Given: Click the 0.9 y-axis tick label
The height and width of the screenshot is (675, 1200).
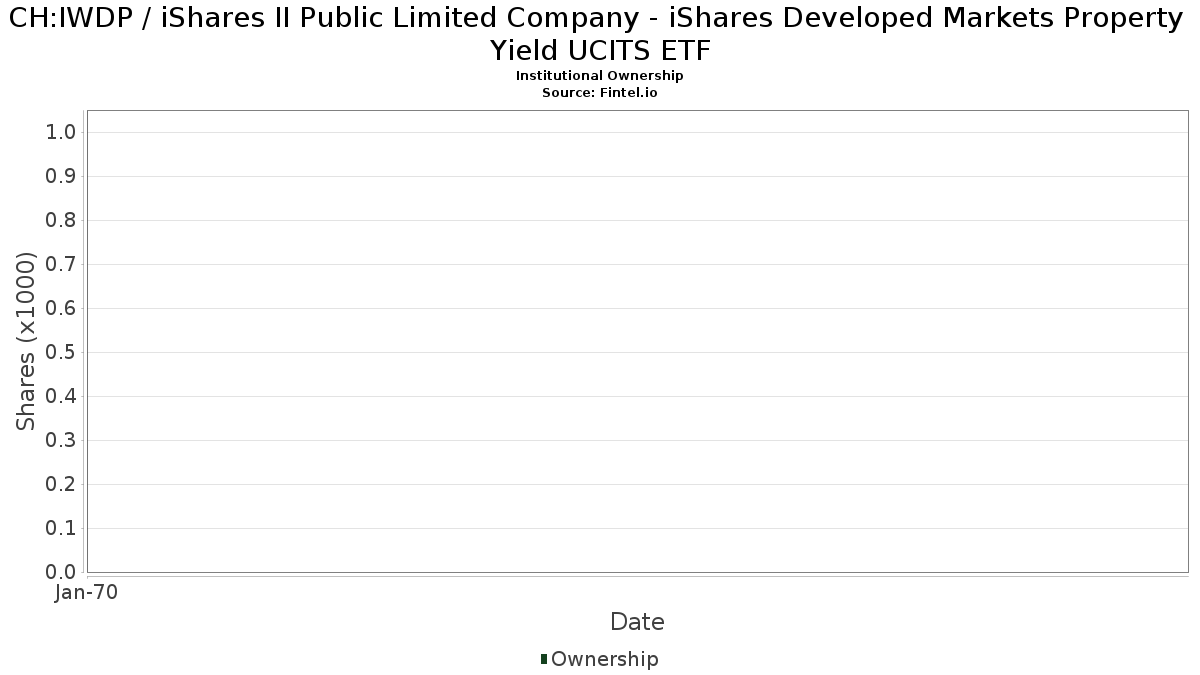Looking at the screenshot, I should pyautogui.click(x=62, y=177).
